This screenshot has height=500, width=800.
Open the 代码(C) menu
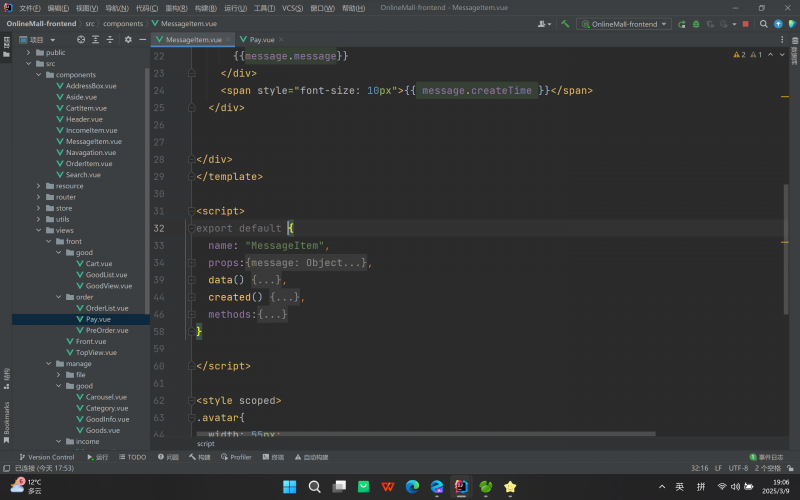[x=147, y=8]
